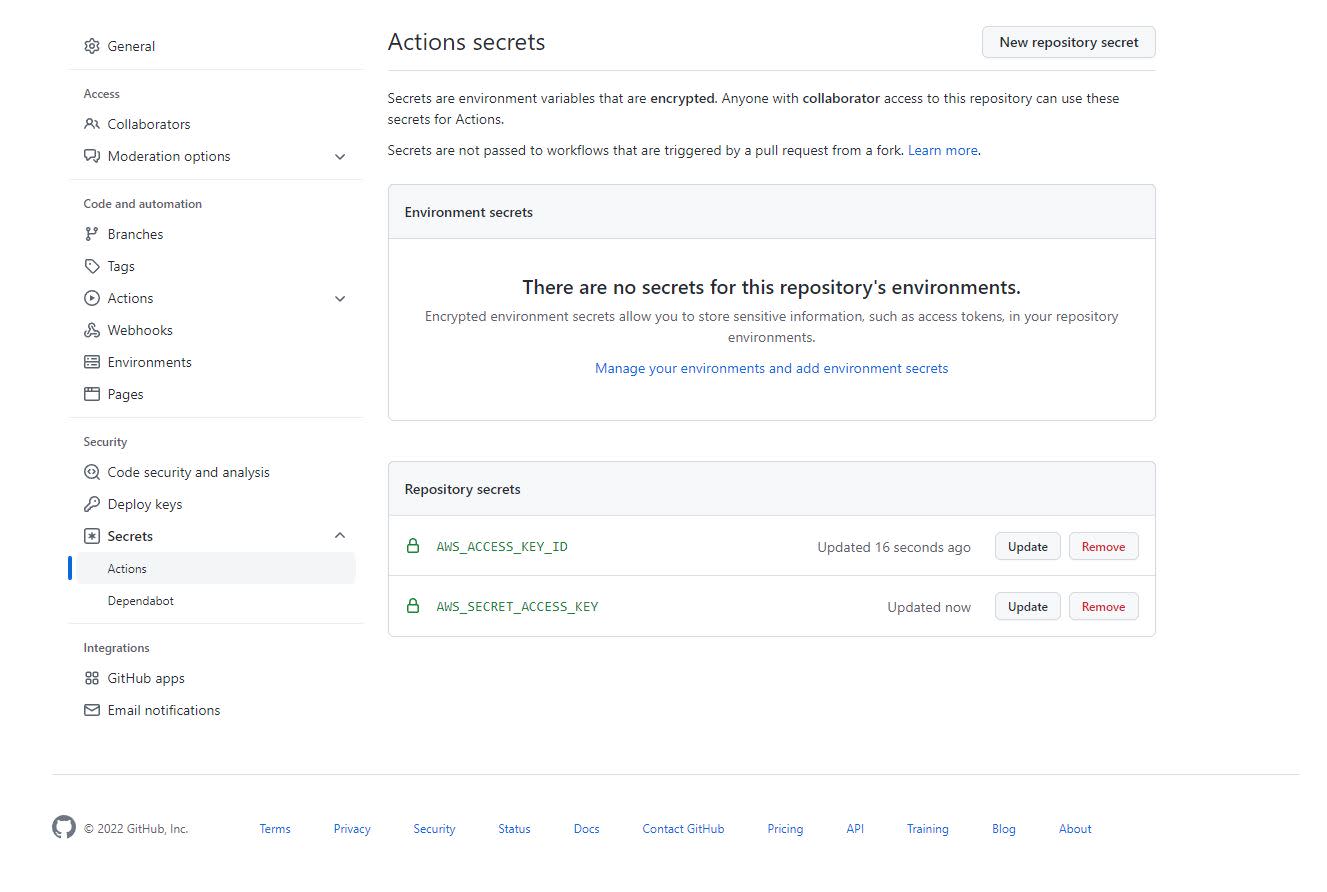Collapse the Secrets section
The image size is (1327, 892).
click(340, 535)
